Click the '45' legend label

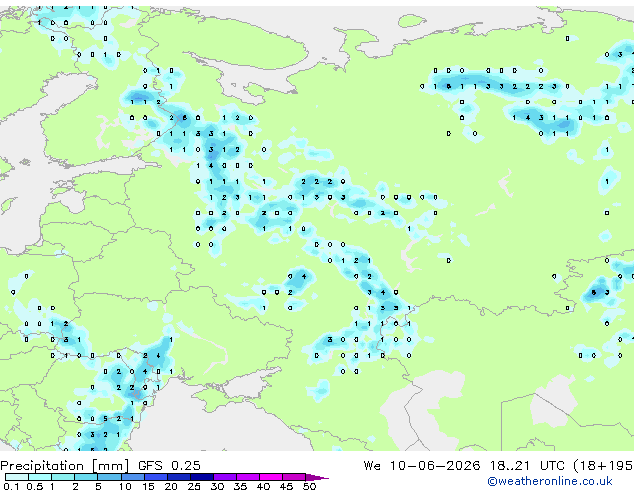click(x=286, y=486)
